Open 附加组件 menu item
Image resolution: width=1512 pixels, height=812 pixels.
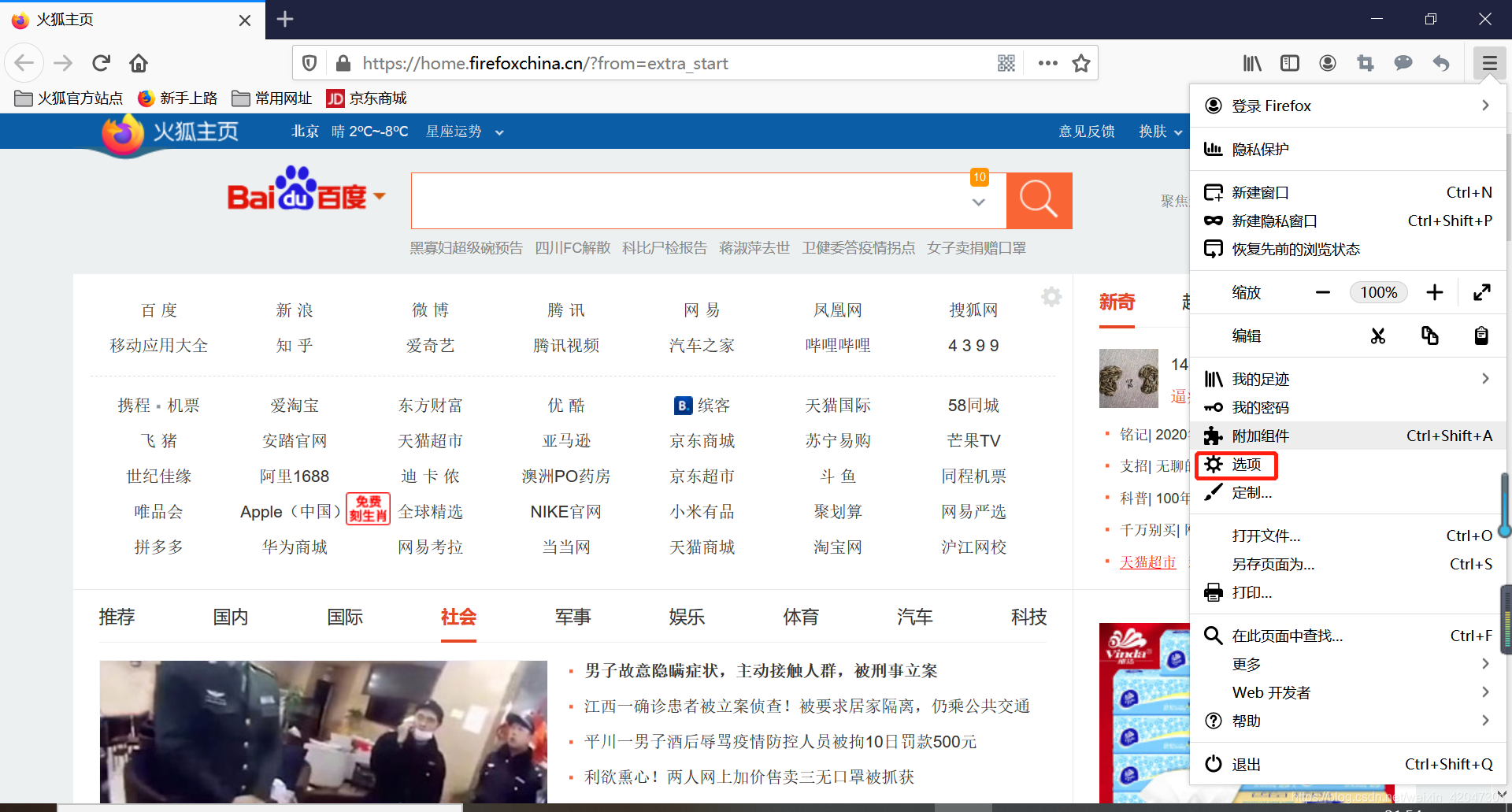pyautogui.click(x=1347, y=436)
